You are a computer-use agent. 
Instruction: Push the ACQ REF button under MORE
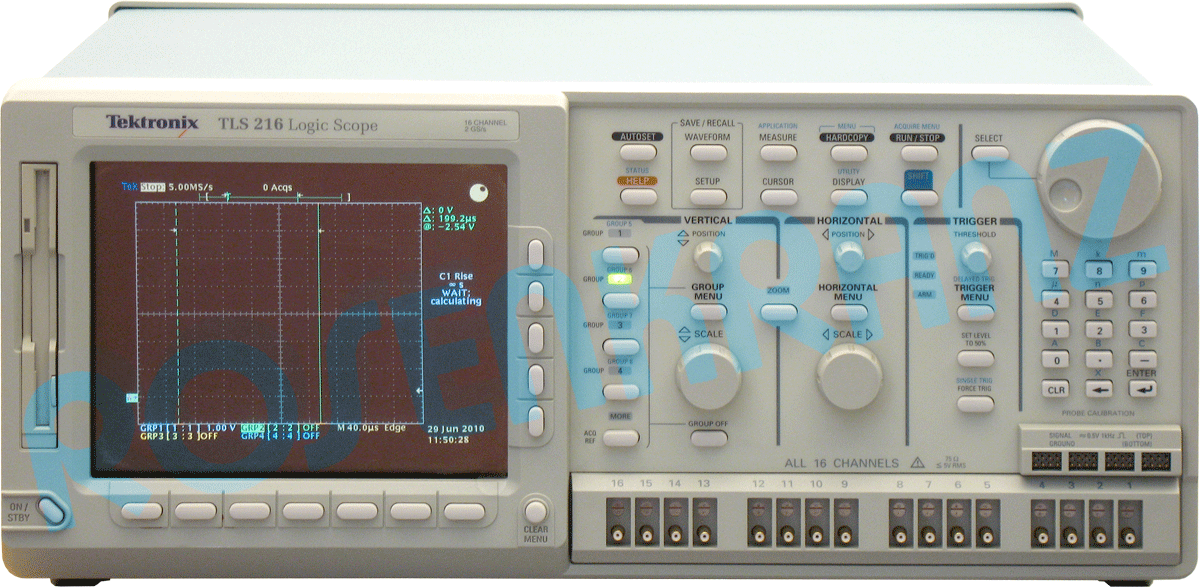pos(620,437)
